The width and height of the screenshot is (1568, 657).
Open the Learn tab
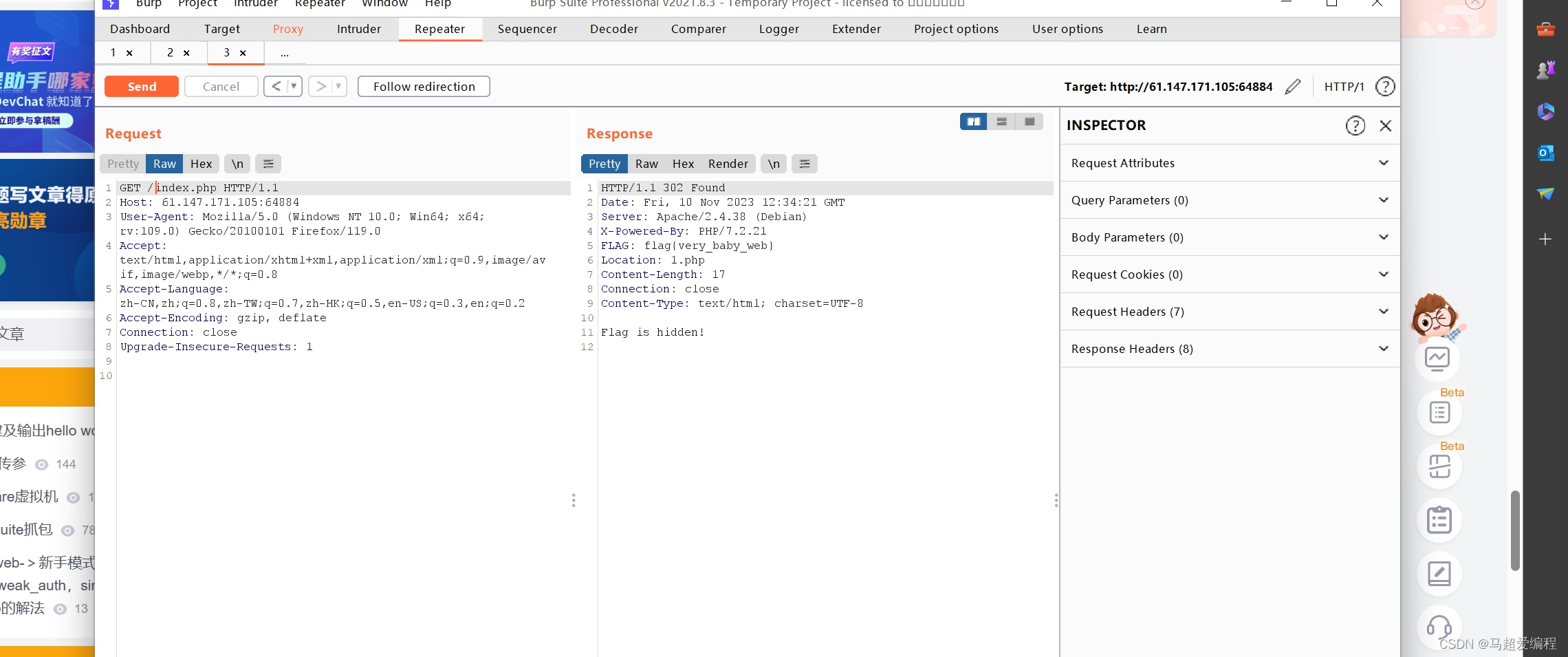pyautogui.click(x=1151, y=29)
